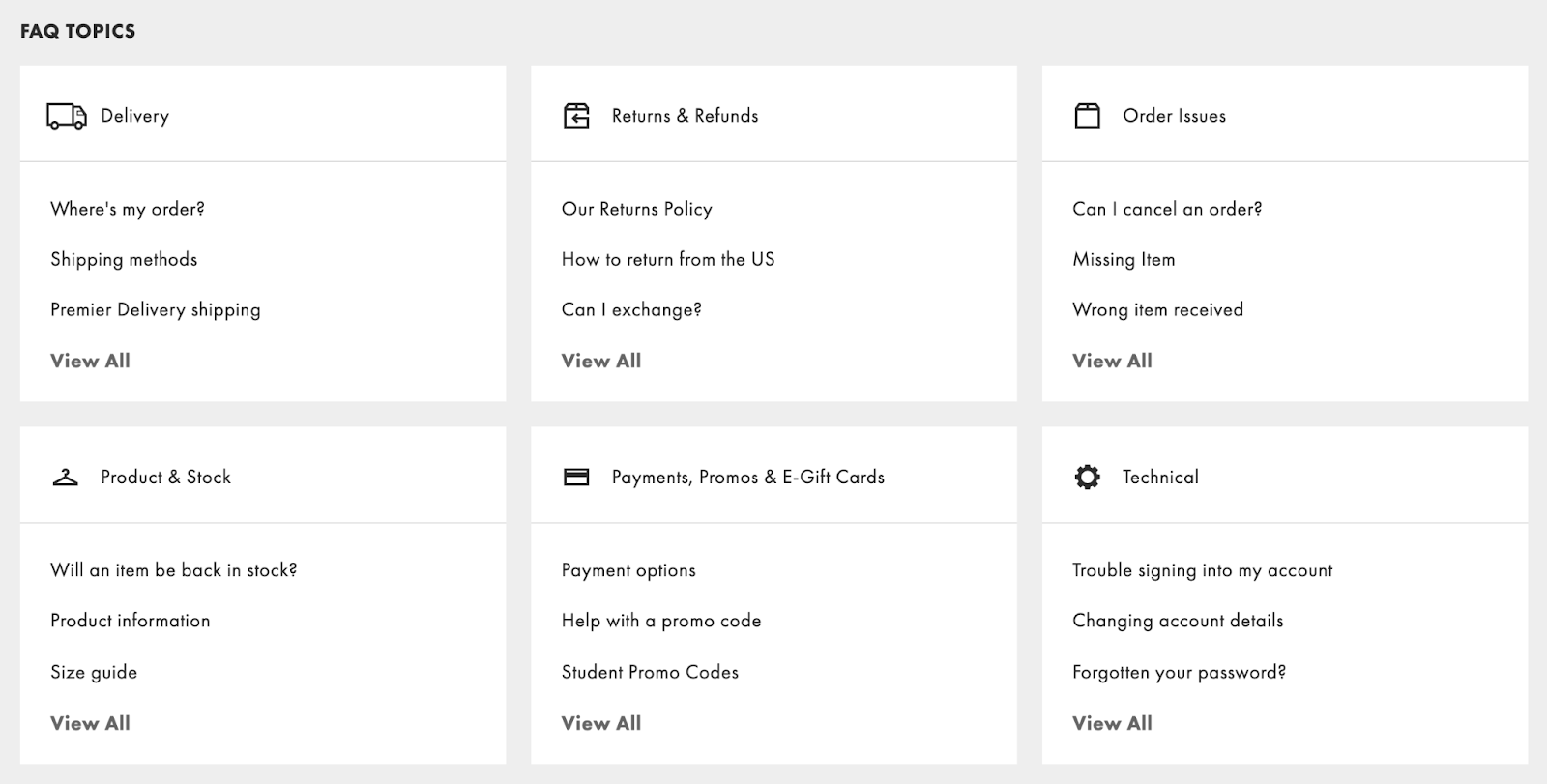Open the "Where's my order?" question

pos(128,209)
